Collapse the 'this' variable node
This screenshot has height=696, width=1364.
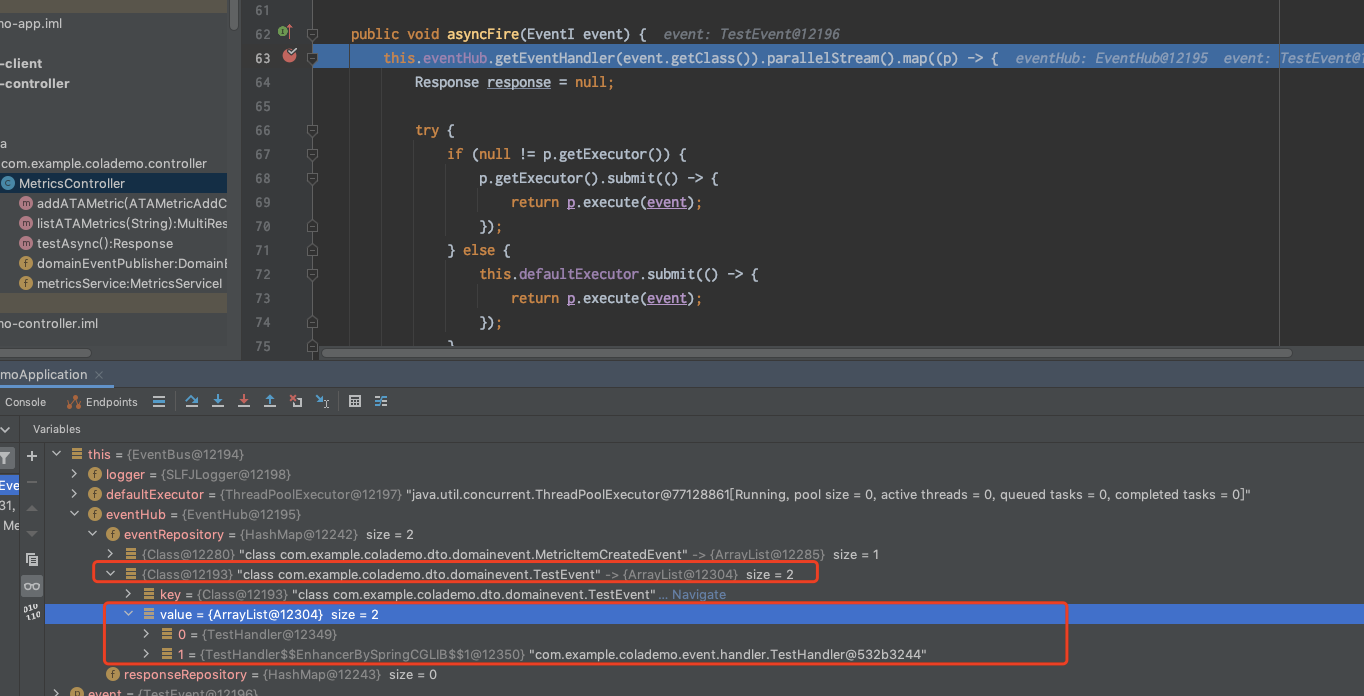(x=57, y=454)
